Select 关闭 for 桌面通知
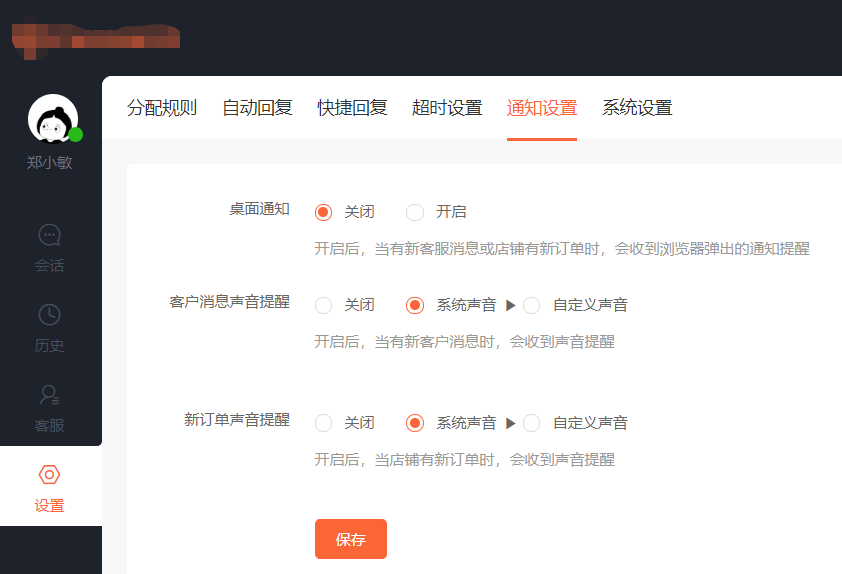The height and width of the screenshot is (574, 842). (323, 212)
